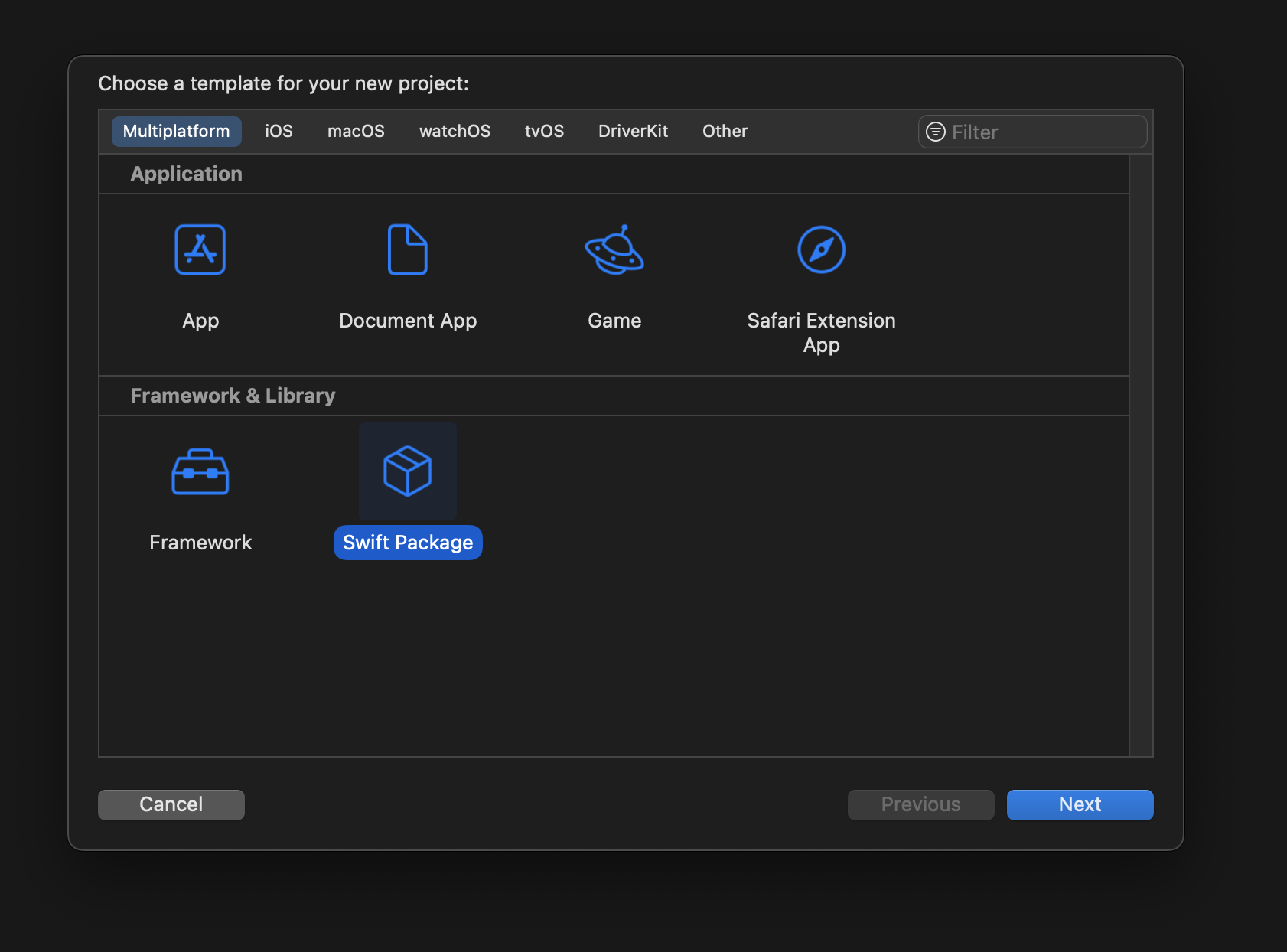
Task: Click the Framework & Library section header
Action: pyautogui.click(x=233, y=396)
